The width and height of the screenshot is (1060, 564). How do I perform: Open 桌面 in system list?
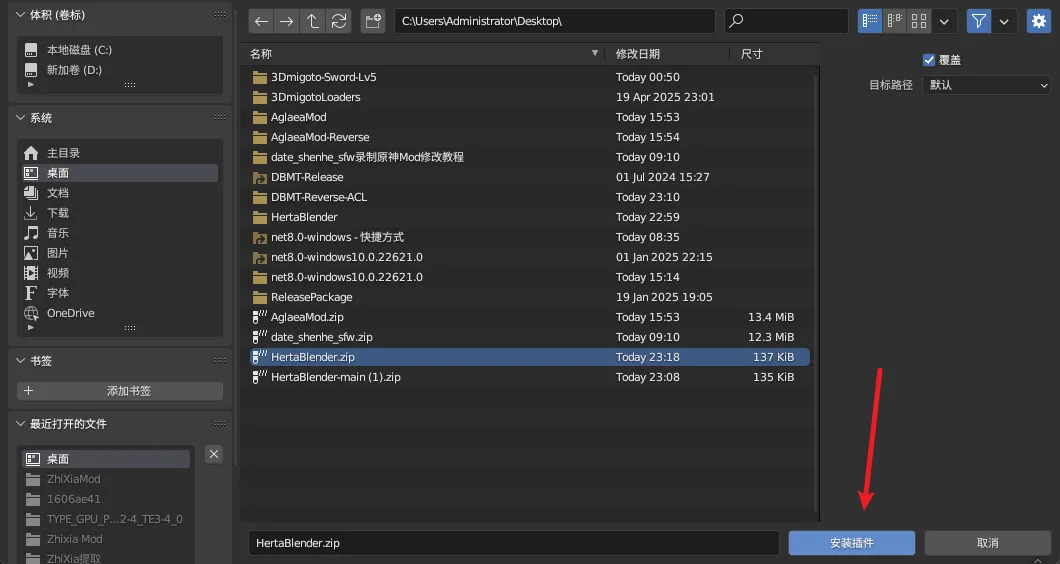(120, 173)
